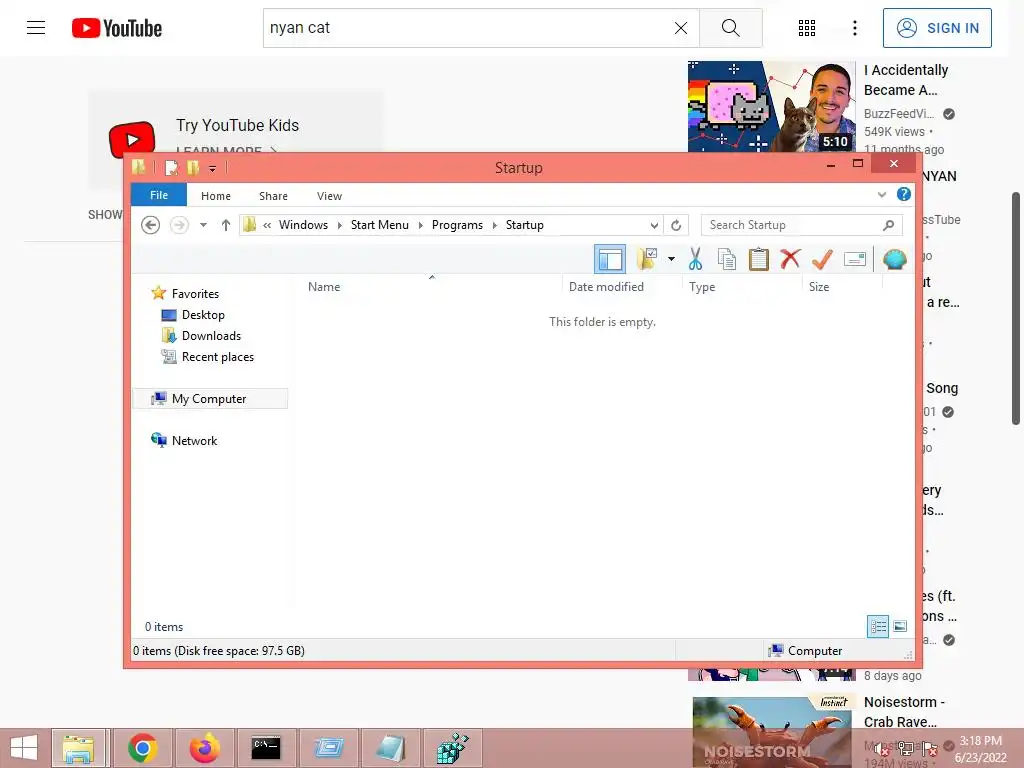Expand the breadcrumb overflow double chevron
This screenshot has width=1024, height=768.
[266, 225]
